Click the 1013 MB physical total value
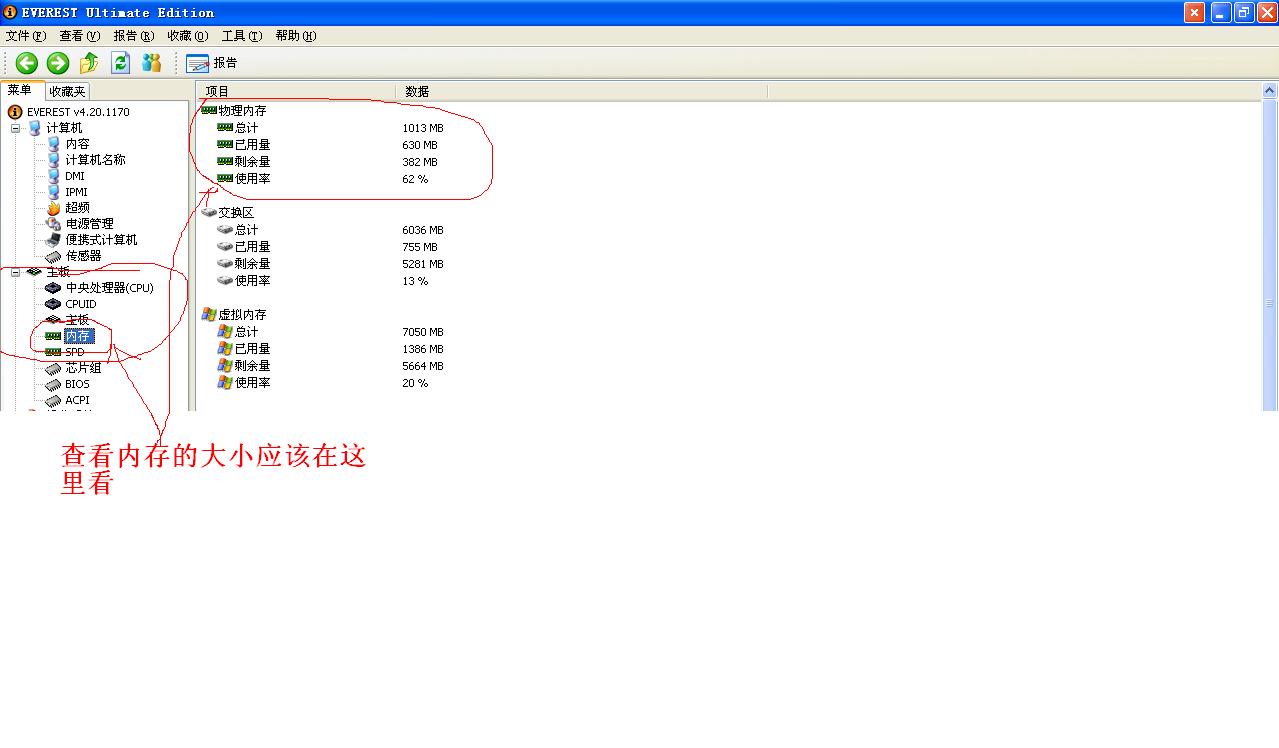Screen dimensions: 1279x748 pos(423,128)
